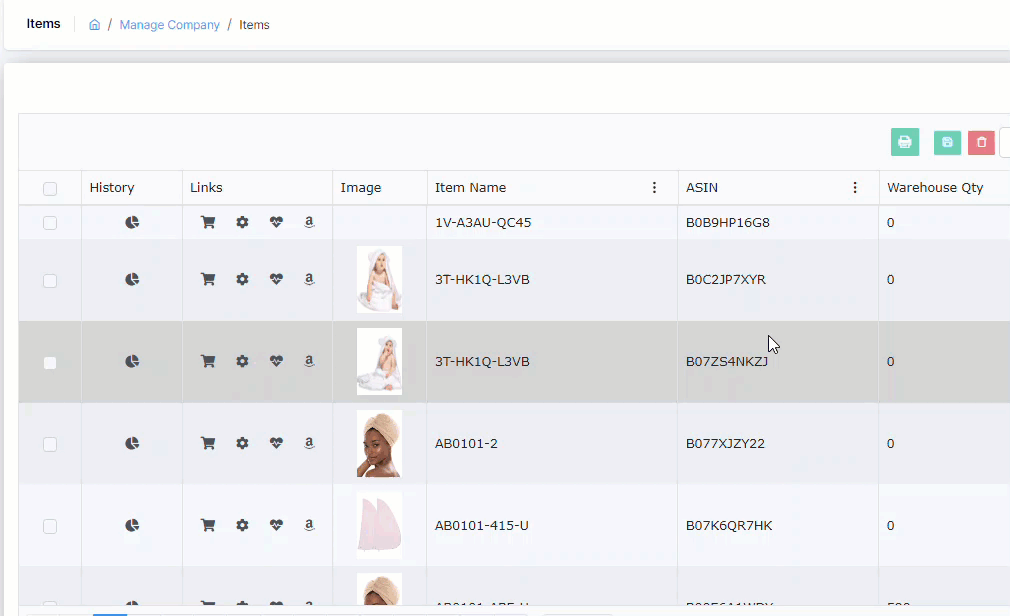Open history chart for AB0101-415-U
1010x616 pixels.
[x=132, y=525]
